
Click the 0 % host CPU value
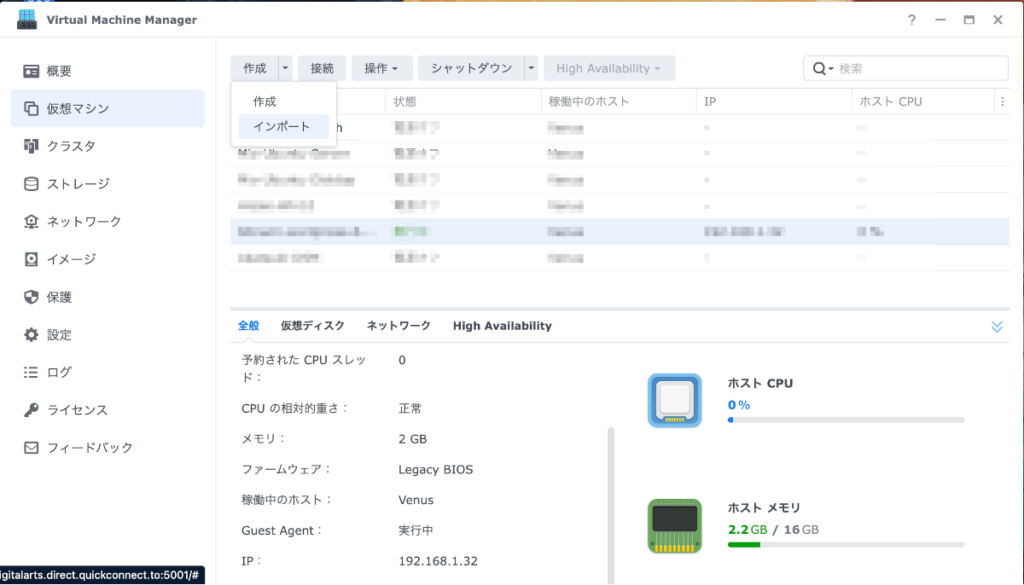tap(739, 405)
